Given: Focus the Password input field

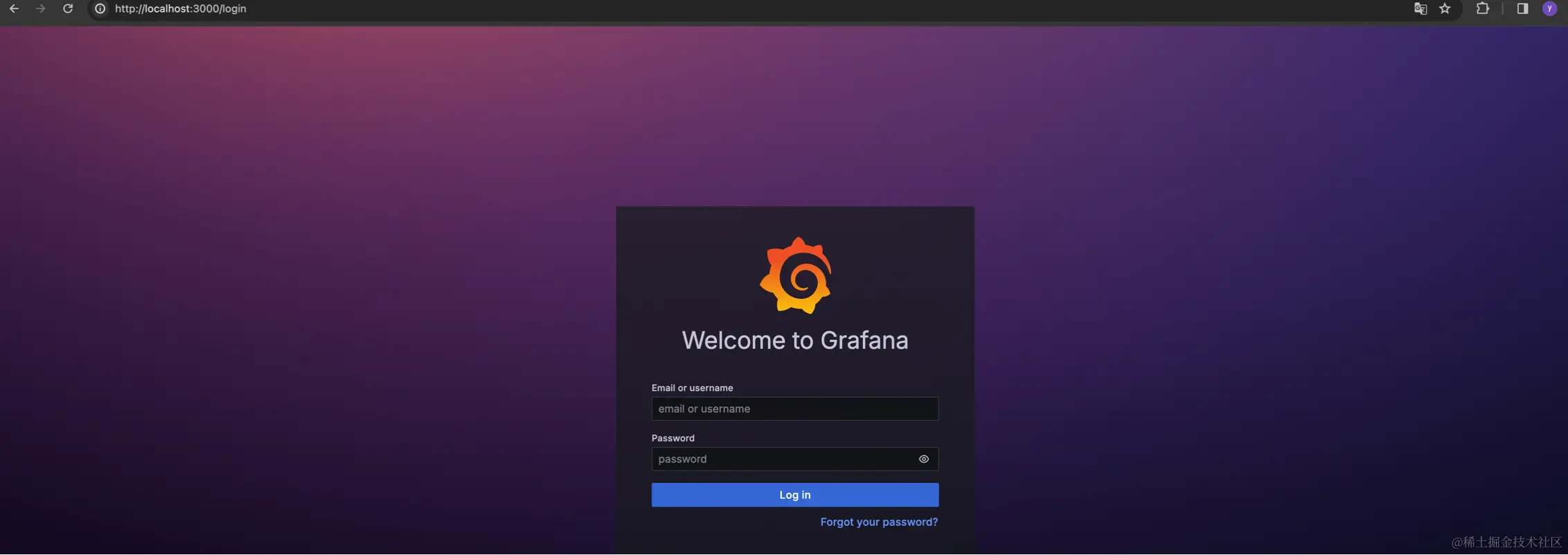Looking at the screenshot, I should tap(795, 460).
